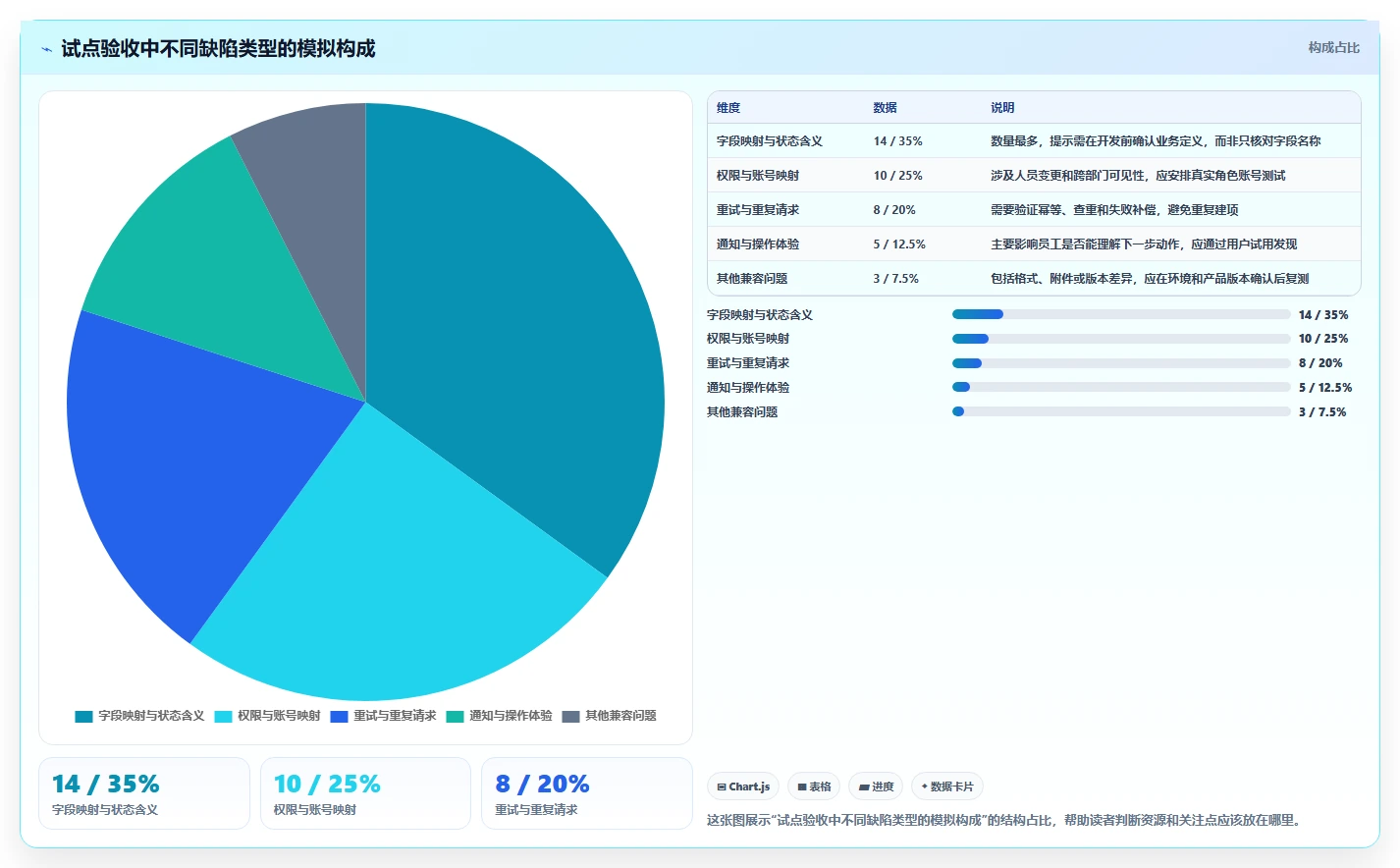Click the description starting with 主要影响员工
Viewport: 1400px width, 868px height.
(x=1144, y=244)
